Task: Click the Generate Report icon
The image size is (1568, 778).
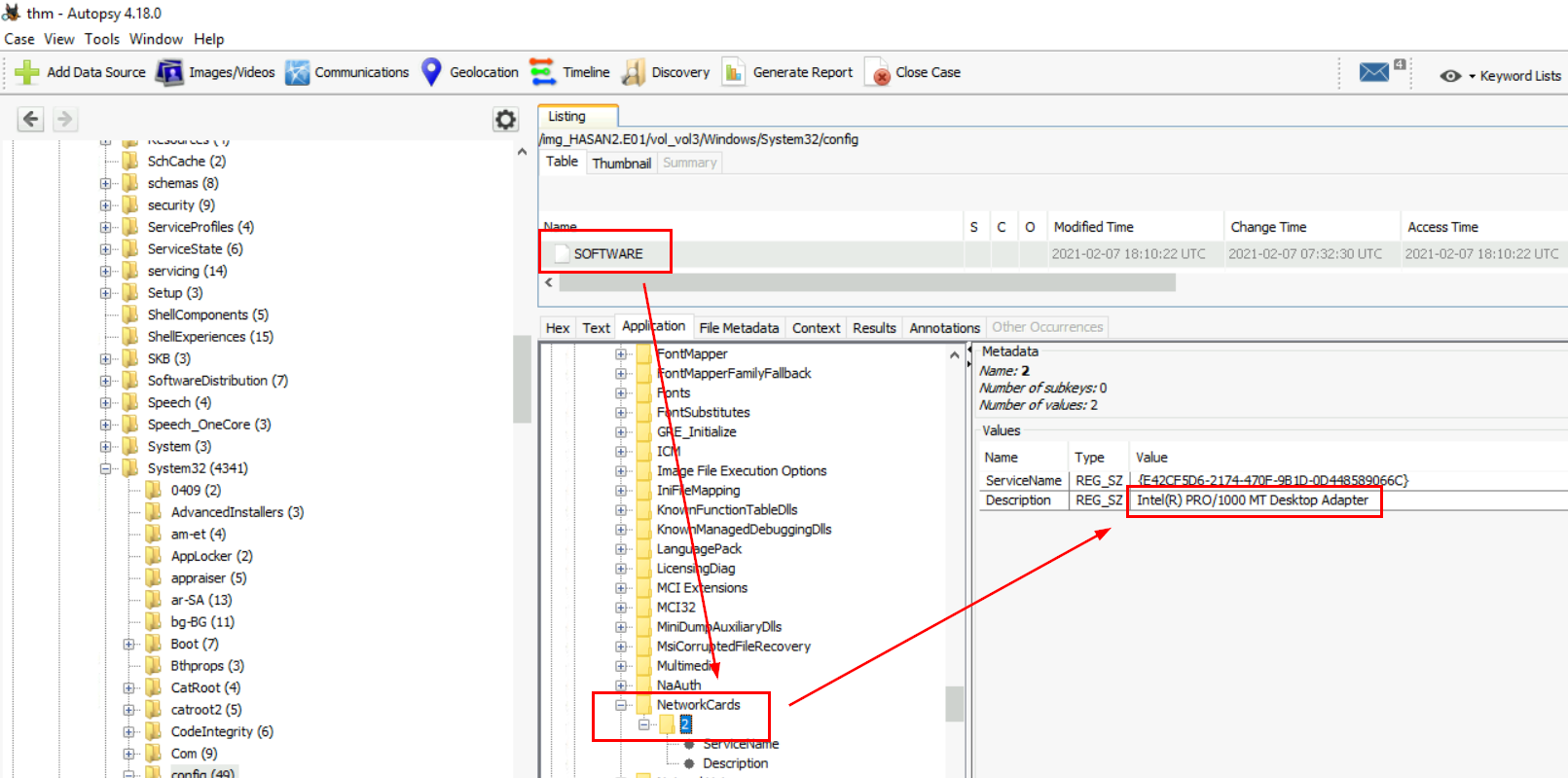Action: pyautogui.click(x=734, y=72)
